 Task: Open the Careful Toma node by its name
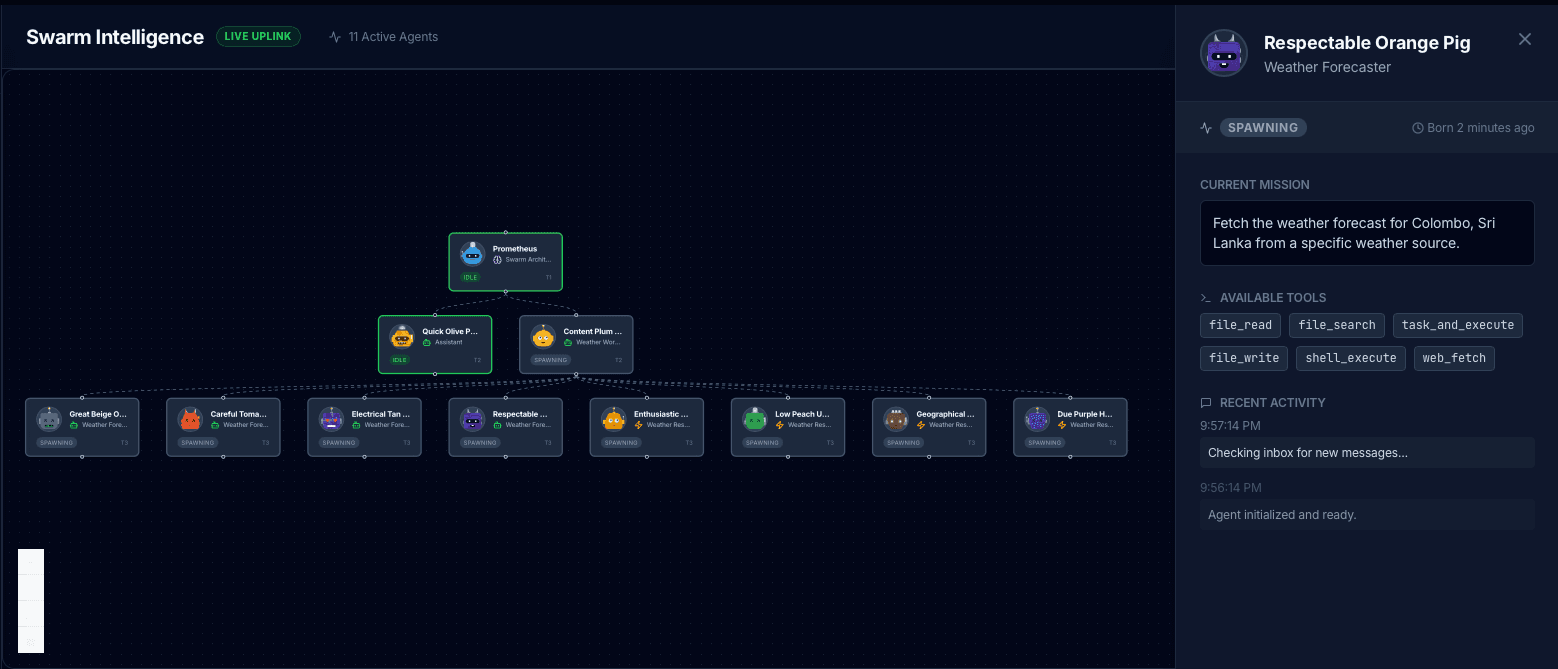239,414
